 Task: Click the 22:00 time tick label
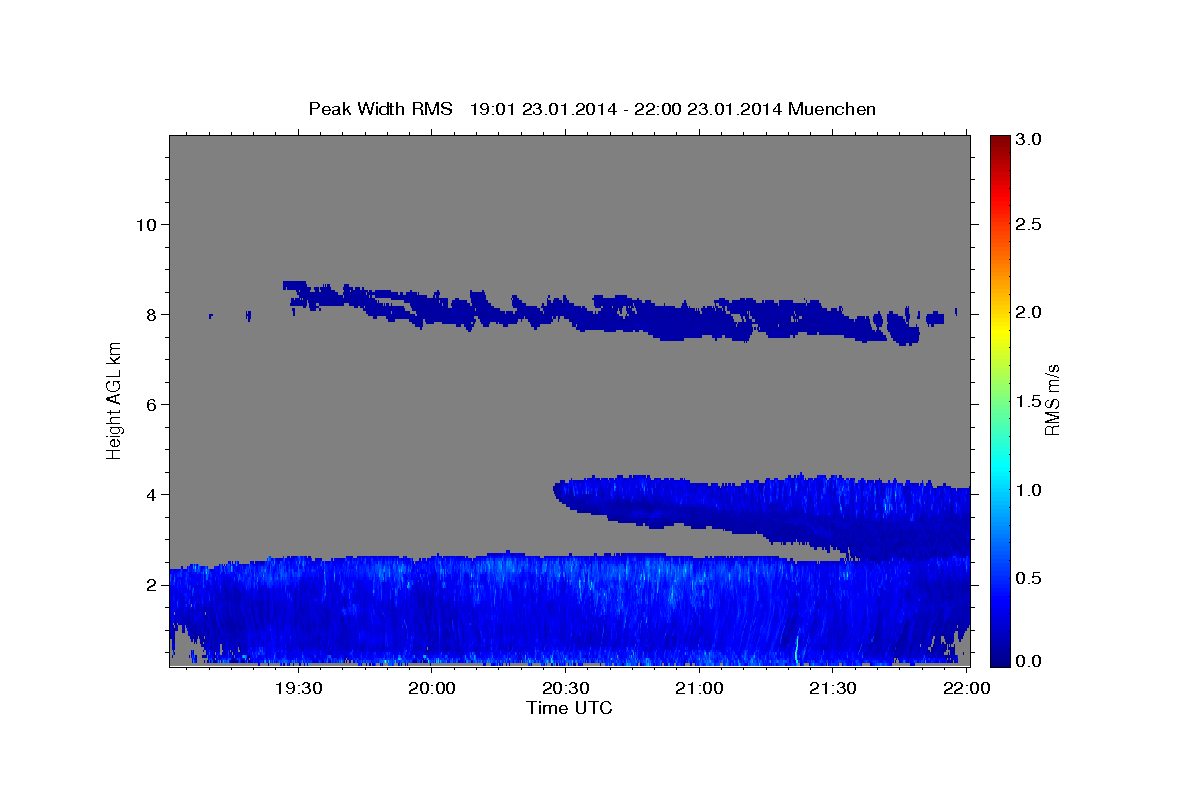[967, 688]
